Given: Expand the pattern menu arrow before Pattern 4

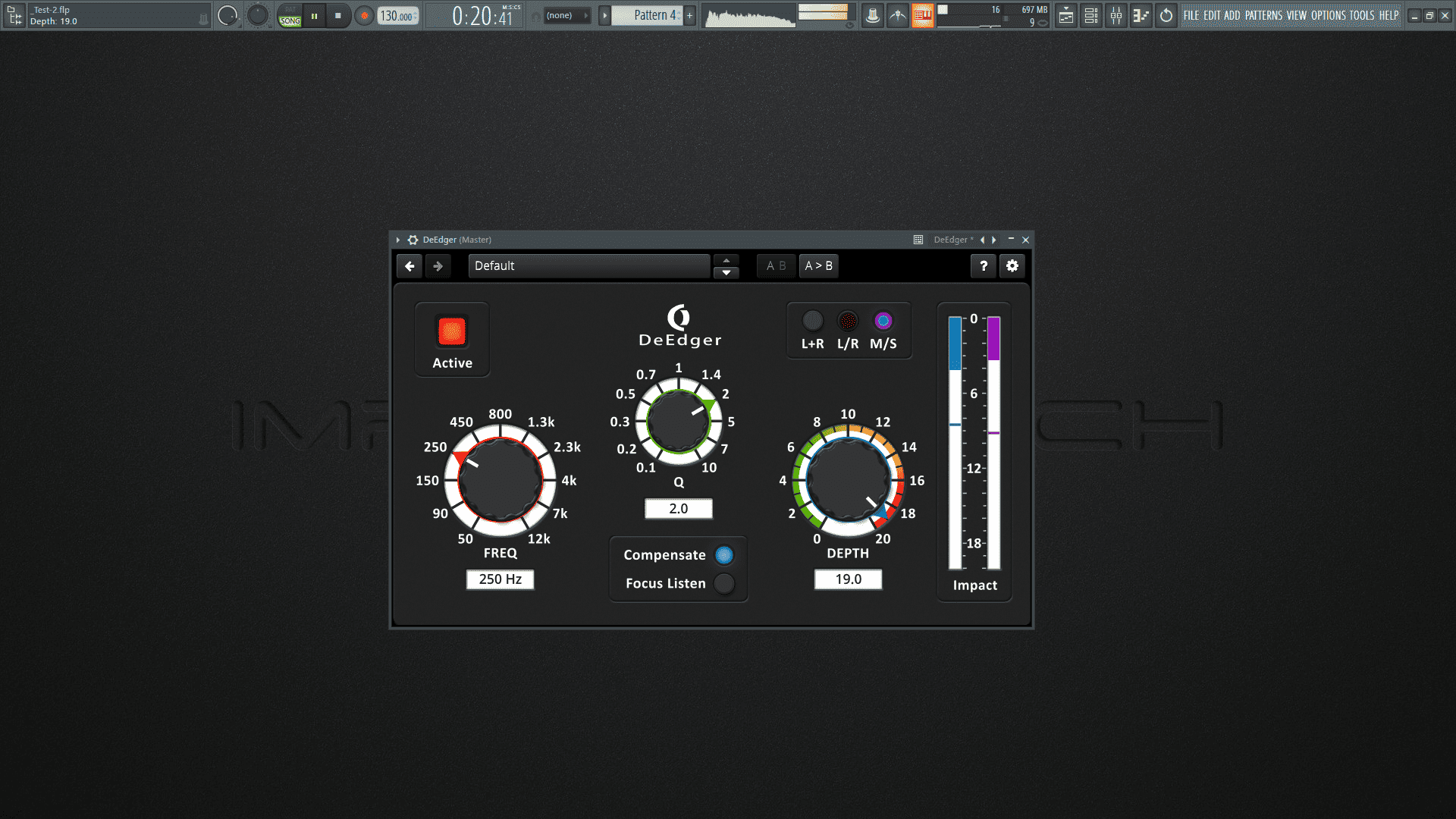Looking at the screenshot, I should click(604, 15).
